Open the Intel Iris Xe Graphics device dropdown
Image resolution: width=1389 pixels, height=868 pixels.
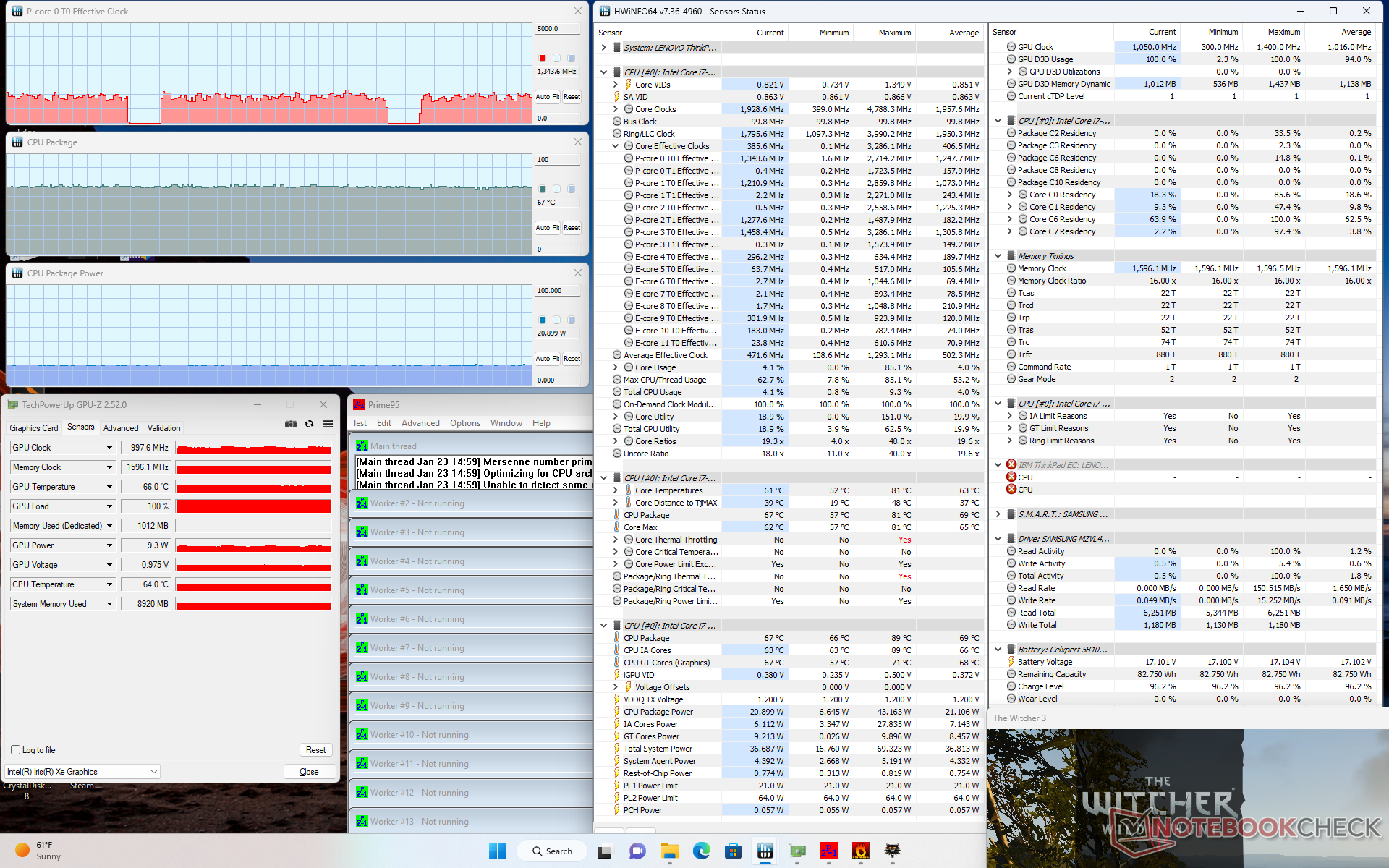point(153,772)
